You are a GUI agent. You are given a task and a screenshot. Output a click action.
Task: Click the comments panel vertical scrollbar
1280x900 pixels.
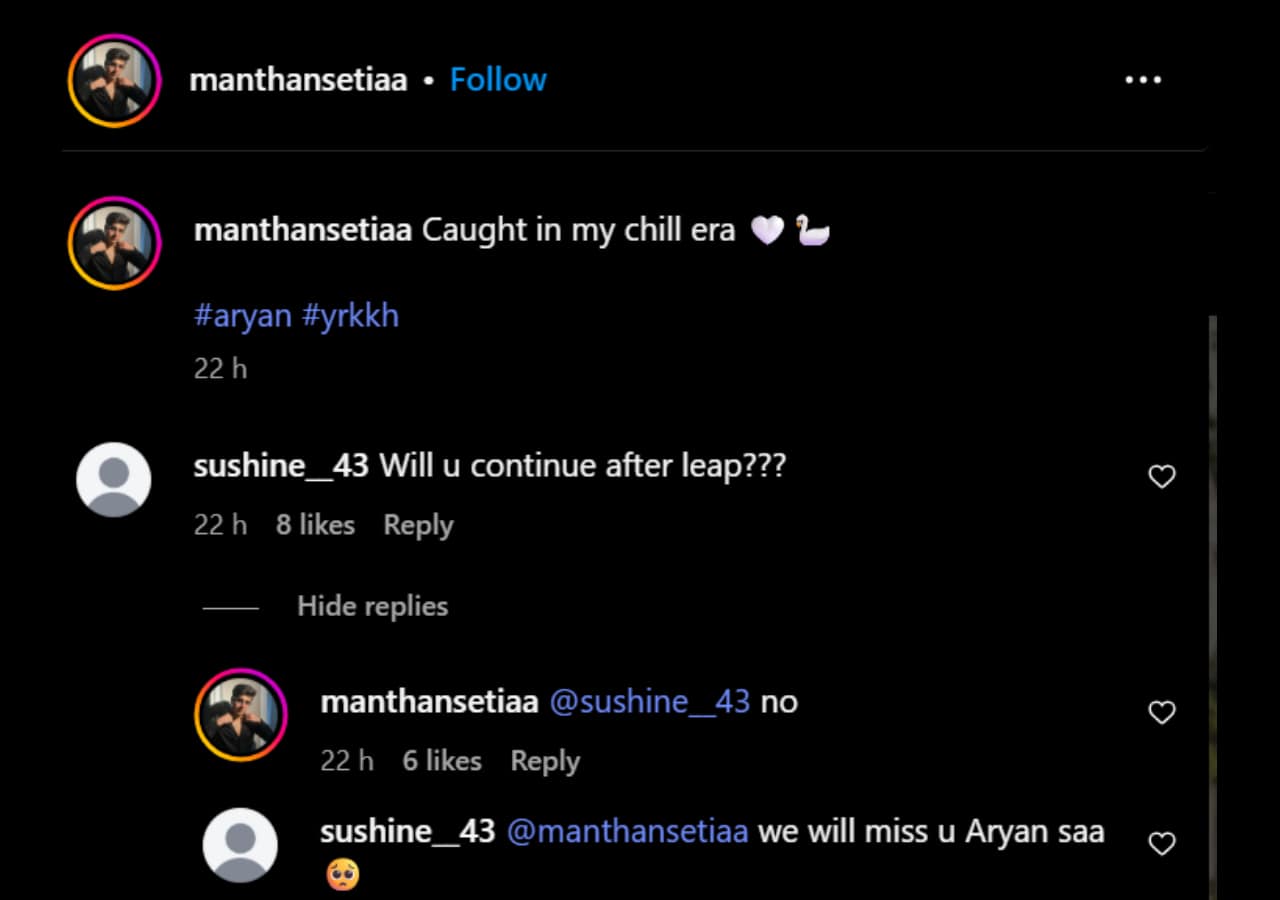click(x=1212, y=608)
